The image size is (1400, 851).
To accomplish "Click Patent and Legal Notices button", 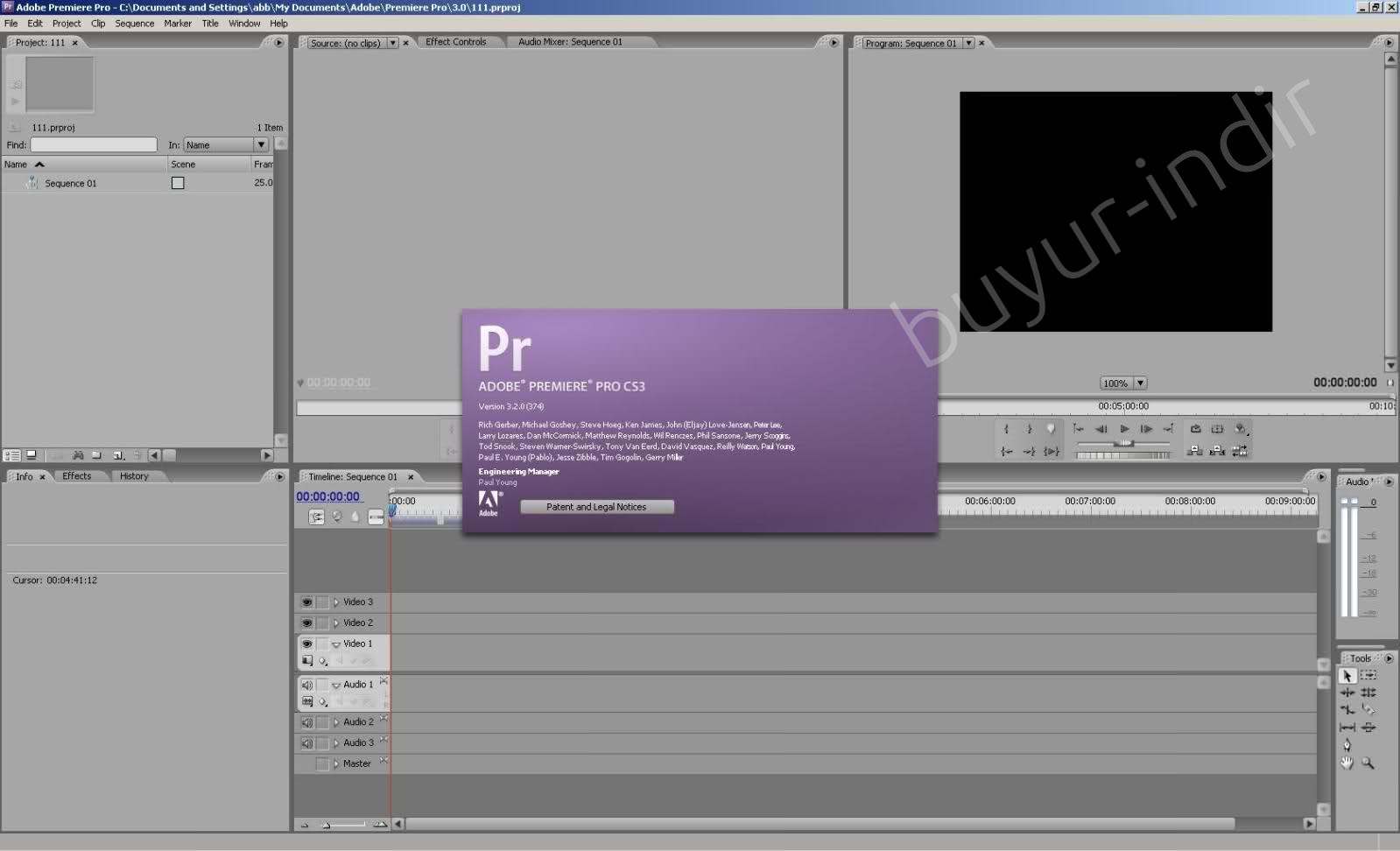I will (x=597, y=507).
